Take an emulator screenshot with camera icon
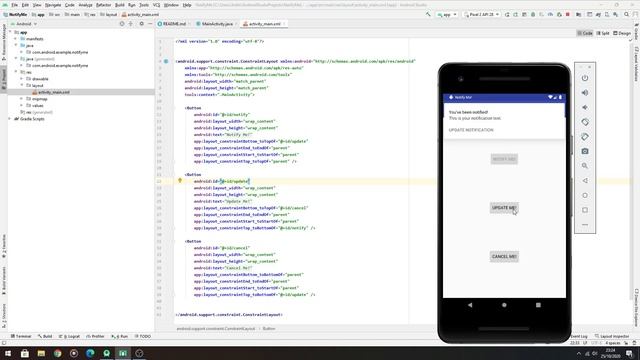Screen dimensions: 640x360 [585, 151]
